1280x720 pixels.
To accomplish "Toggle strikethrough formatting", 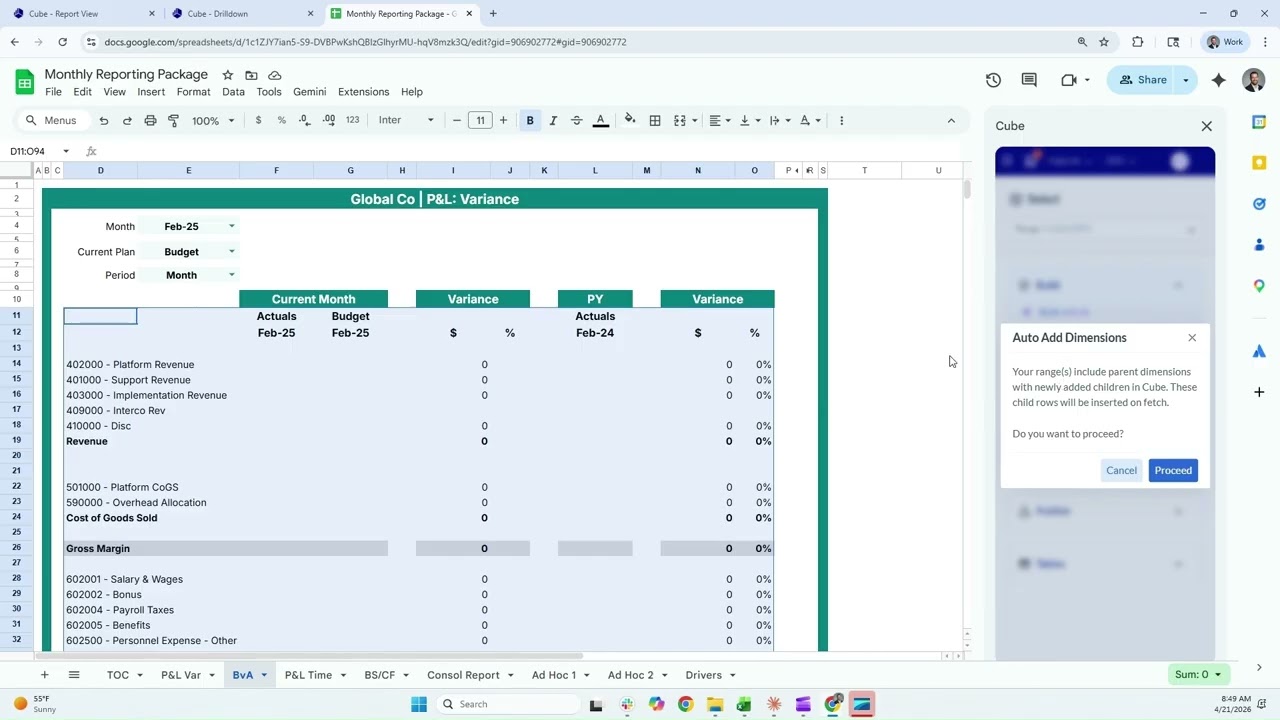I will [x=576, y=120].
